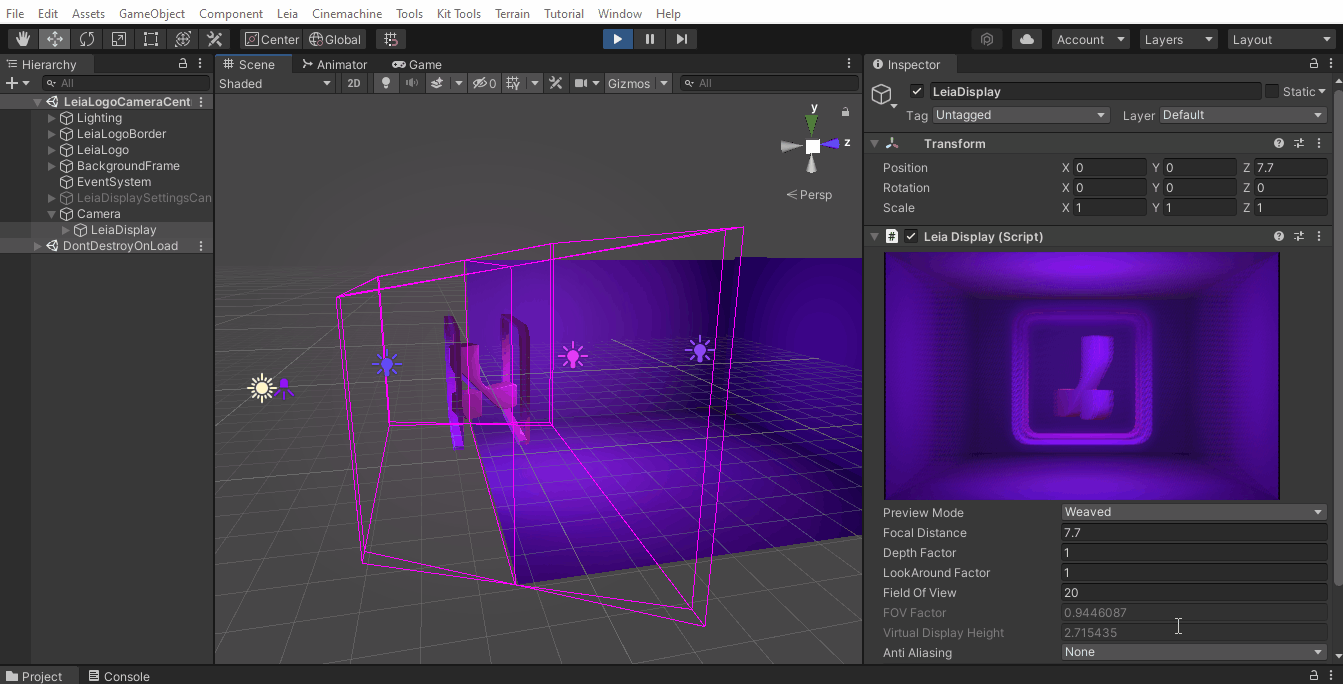Open Transform component help icon
Screen dimensions: 1343x684
click(x=1279, y=143)
